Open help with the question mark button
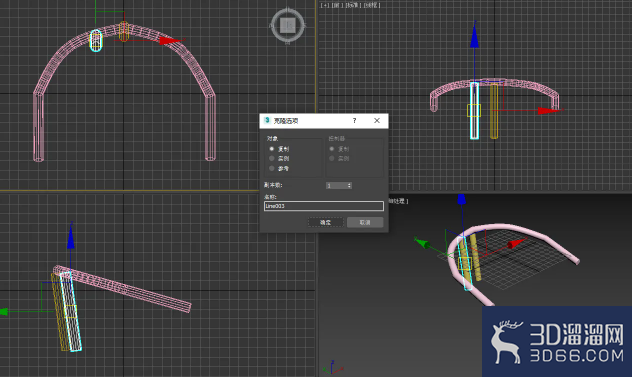This screenshot has height=377, width=632. click(354, 121)
